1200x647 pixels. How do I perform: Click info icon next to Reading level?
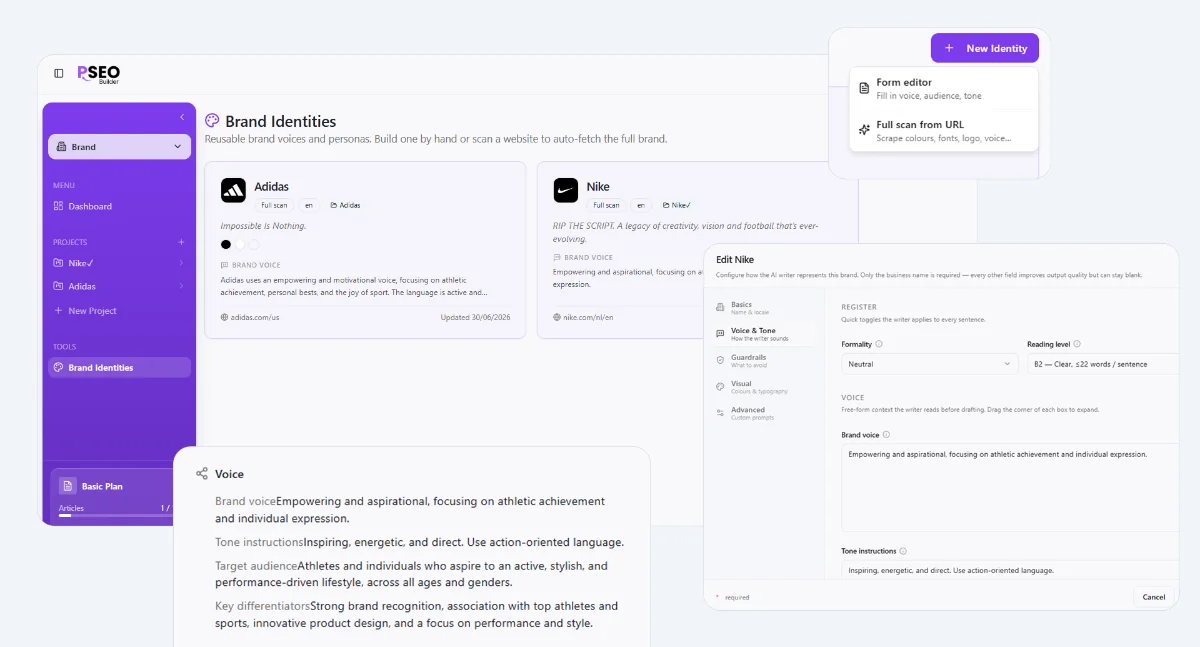(1077, 344)
